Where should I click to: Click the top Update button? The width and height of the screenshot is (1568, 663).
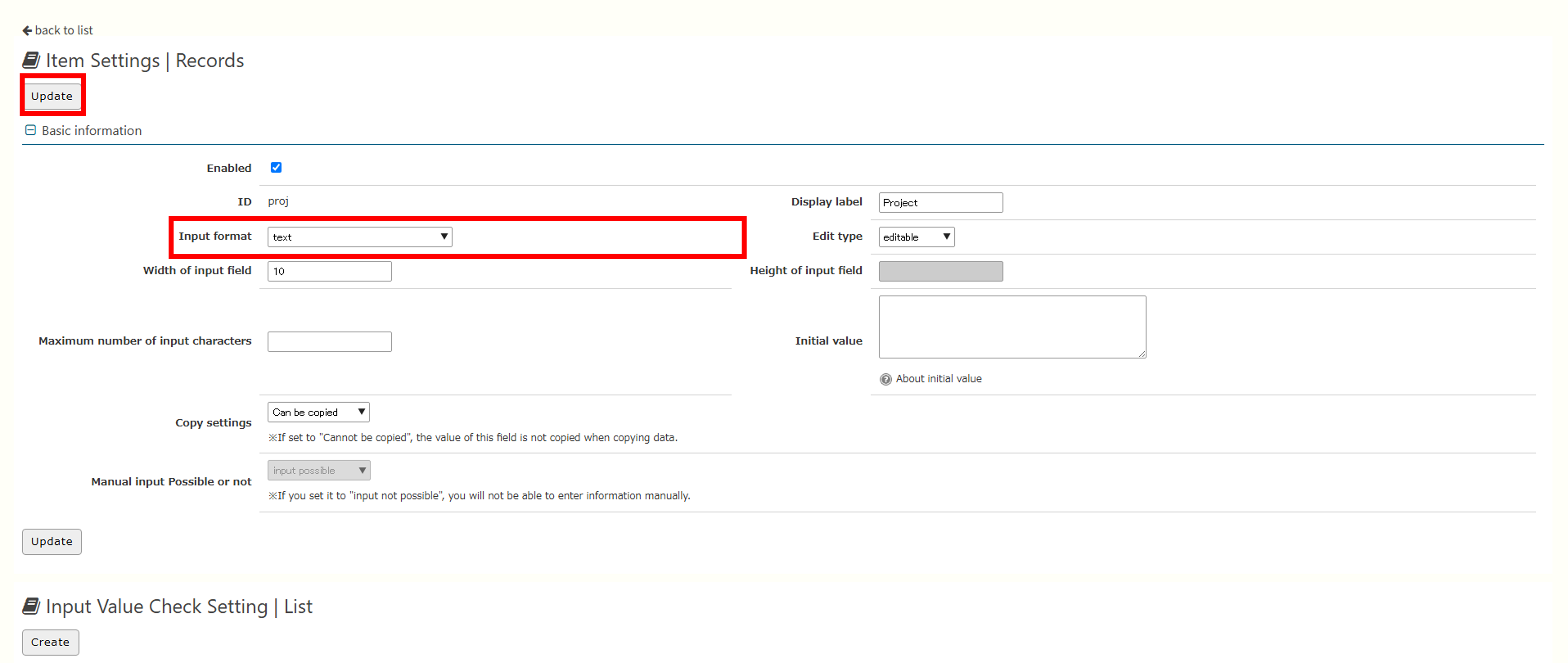(52, 96)
